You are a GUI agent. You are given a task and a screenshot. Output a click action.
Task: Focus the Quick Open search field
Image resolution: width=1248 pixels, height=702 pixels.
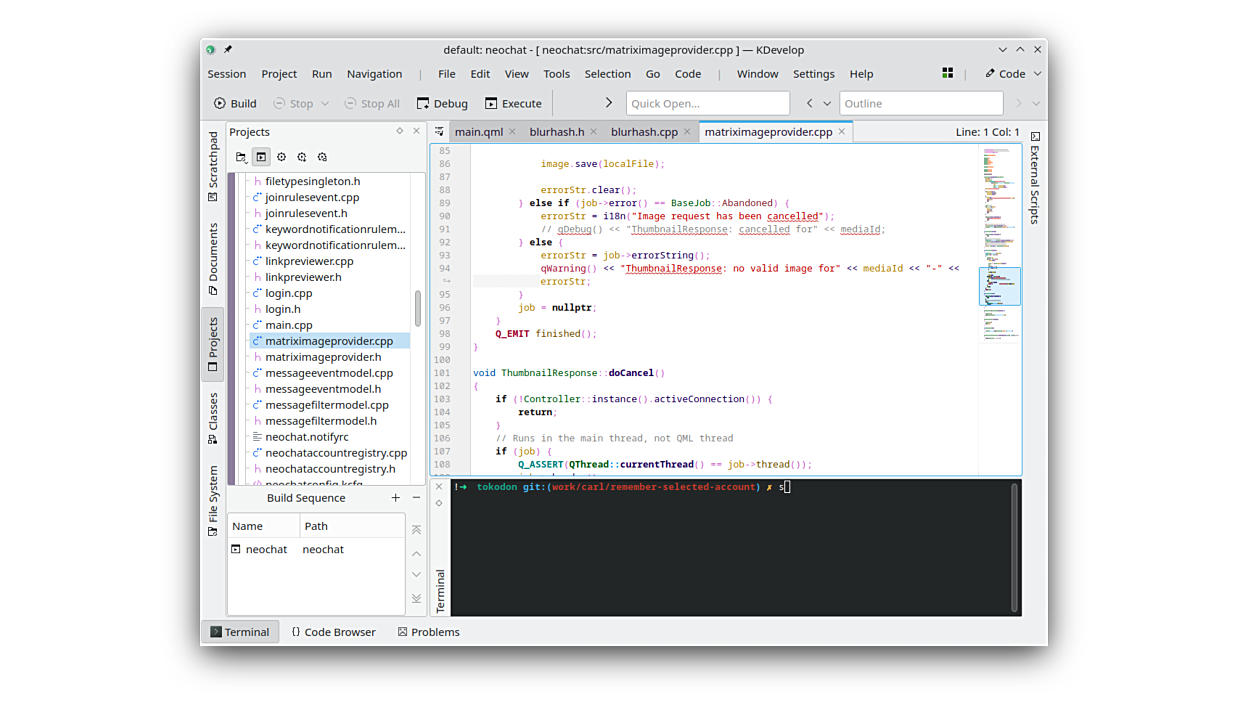707,103
